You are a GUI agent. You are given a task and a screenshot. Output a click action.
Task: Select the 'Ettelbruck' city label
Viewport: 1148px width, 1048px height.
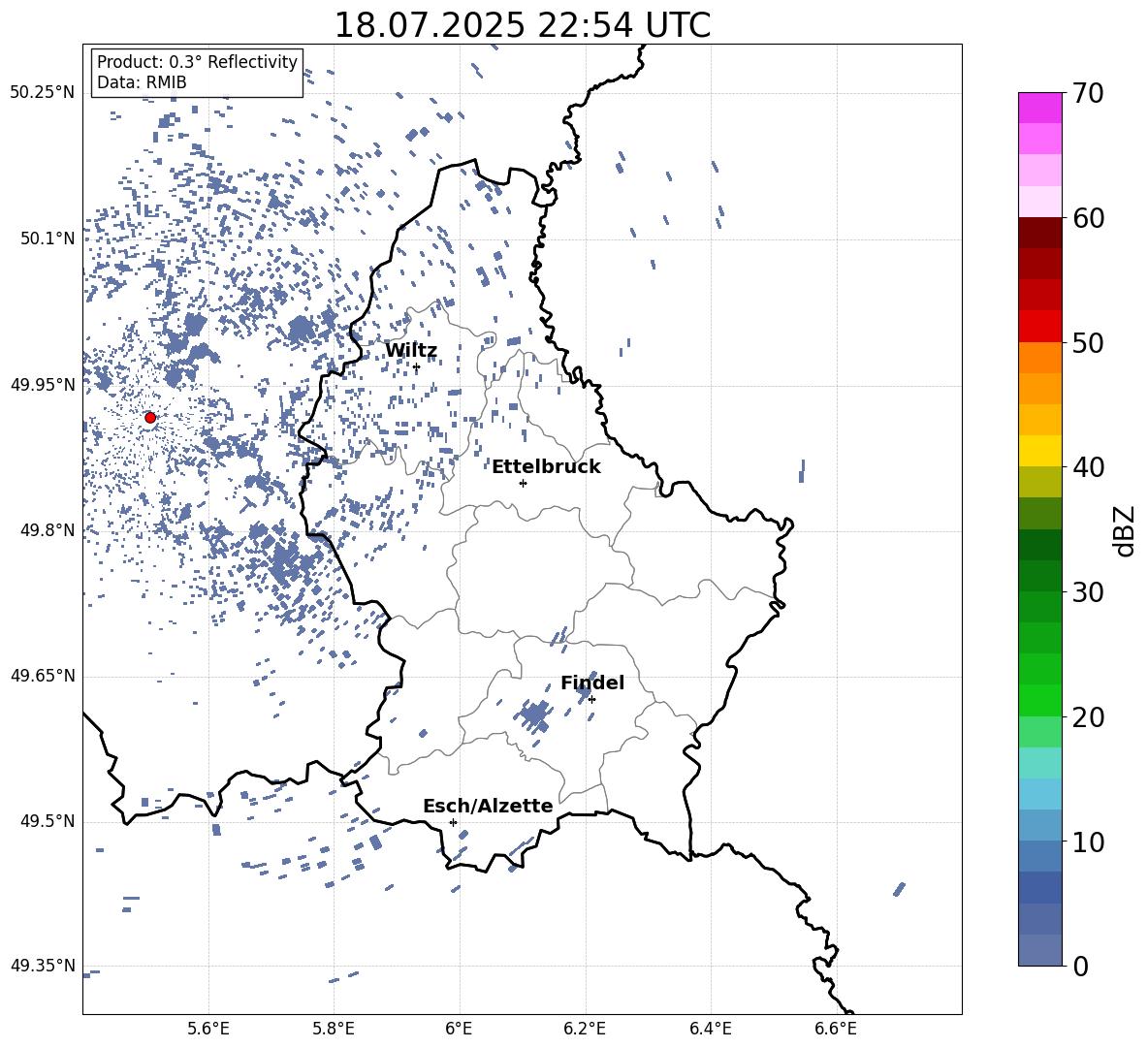coord(546,467)
